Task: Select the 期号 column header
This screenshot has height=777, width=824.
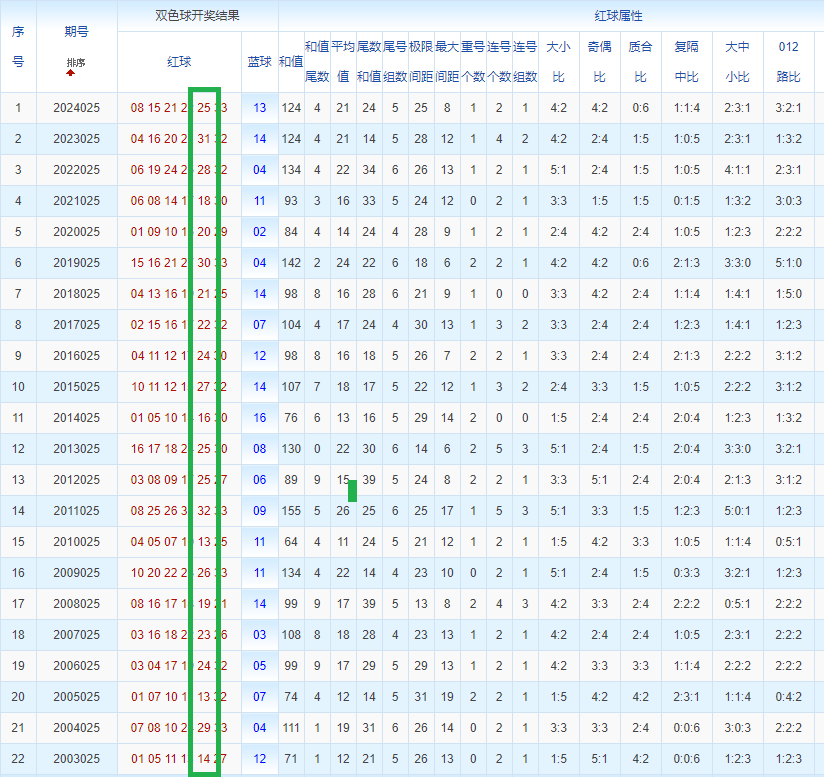Action: point(76,32)
